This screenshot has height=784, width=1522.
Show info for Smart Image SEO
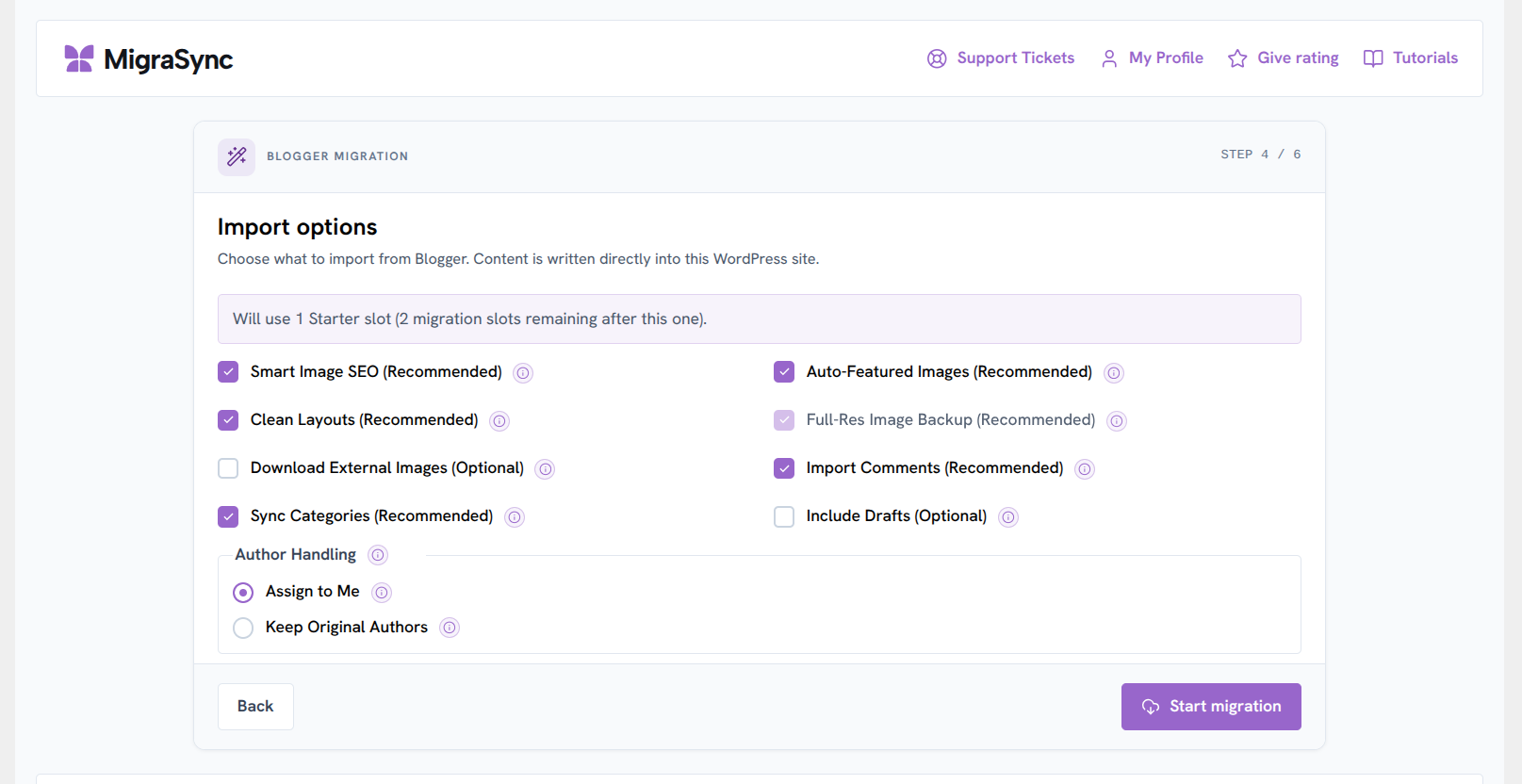pos(523,373)
